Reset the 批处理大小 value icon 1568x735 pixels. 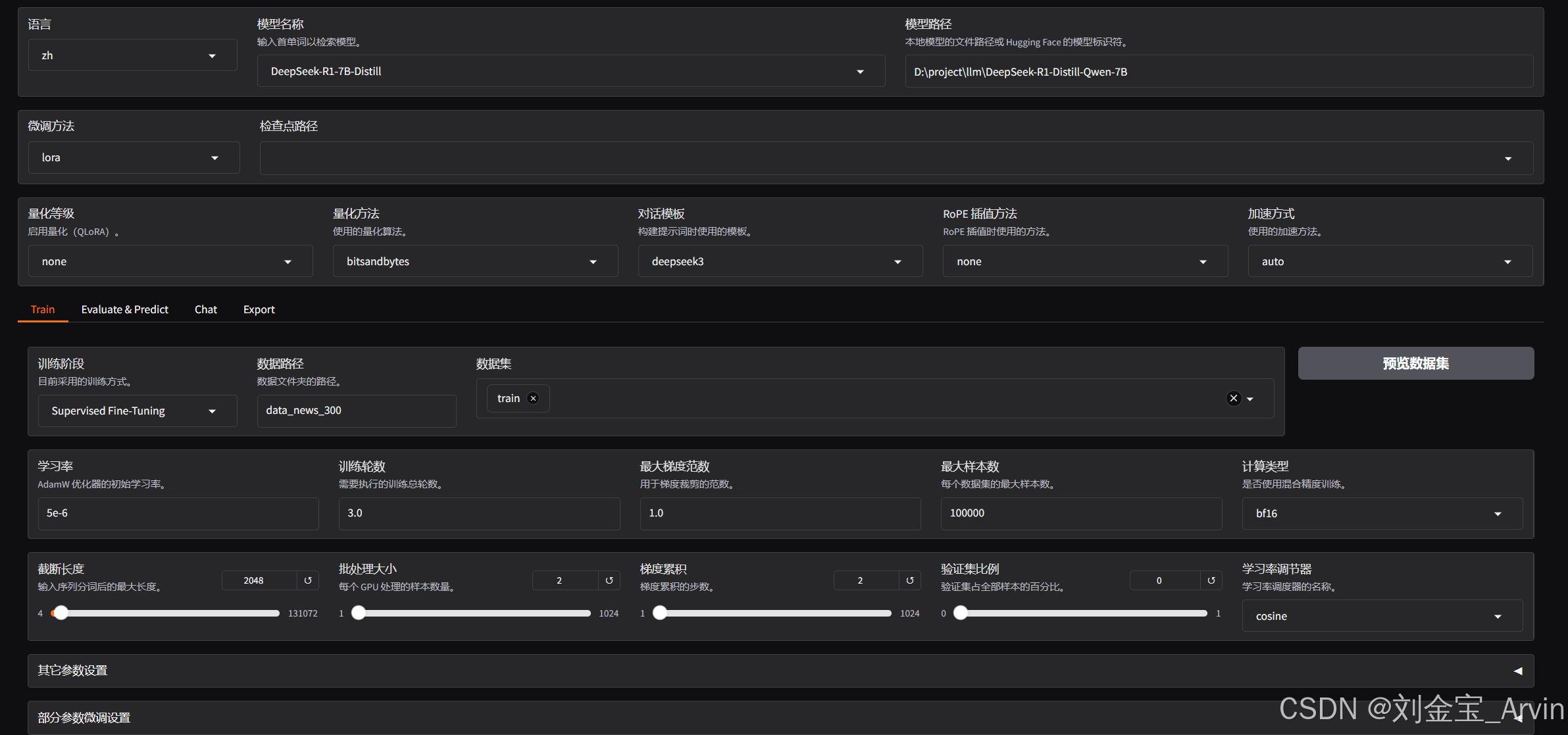click(x=609, y=580)
